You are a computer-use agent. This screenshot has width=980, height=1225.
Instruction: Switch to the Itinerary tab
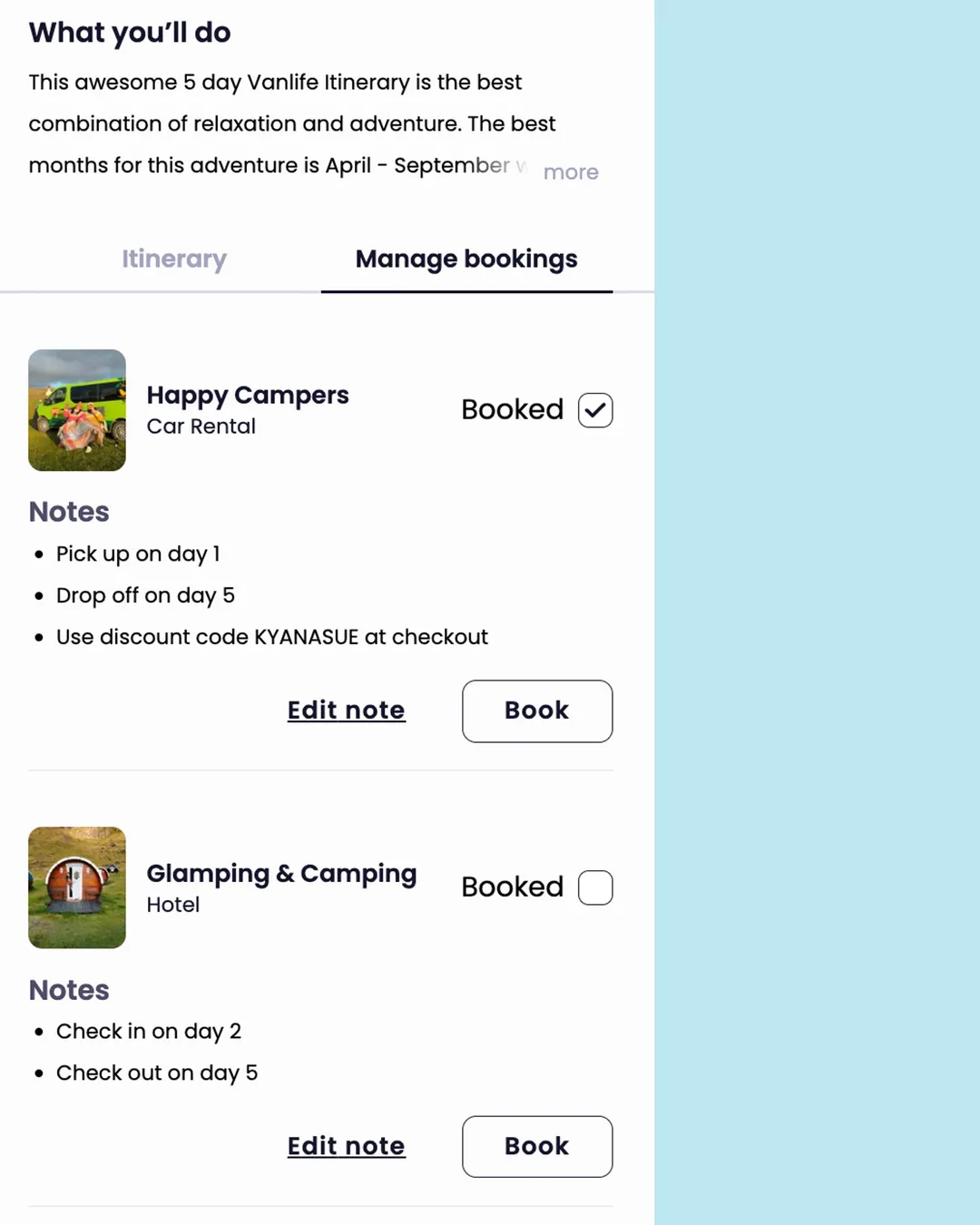click(x=174, y=260)
